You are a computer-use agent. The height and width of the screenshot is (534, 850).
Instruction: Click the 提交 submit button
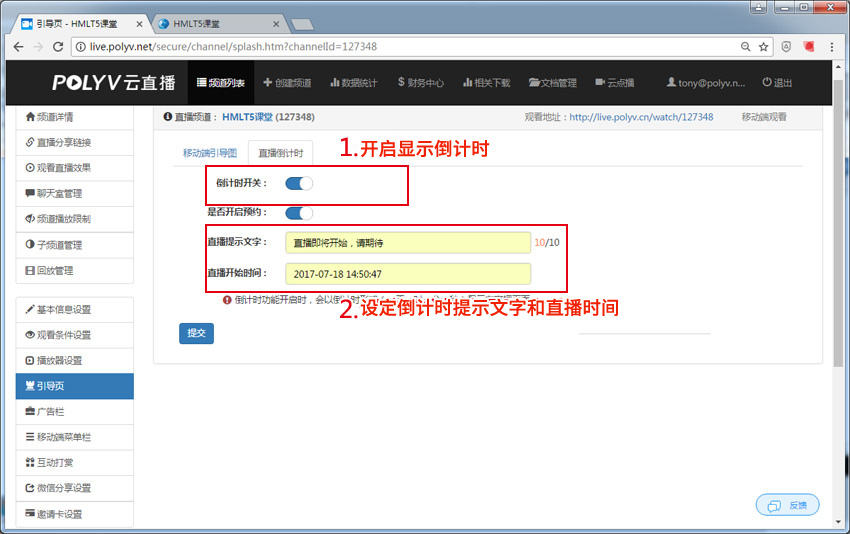click(196, 333)
